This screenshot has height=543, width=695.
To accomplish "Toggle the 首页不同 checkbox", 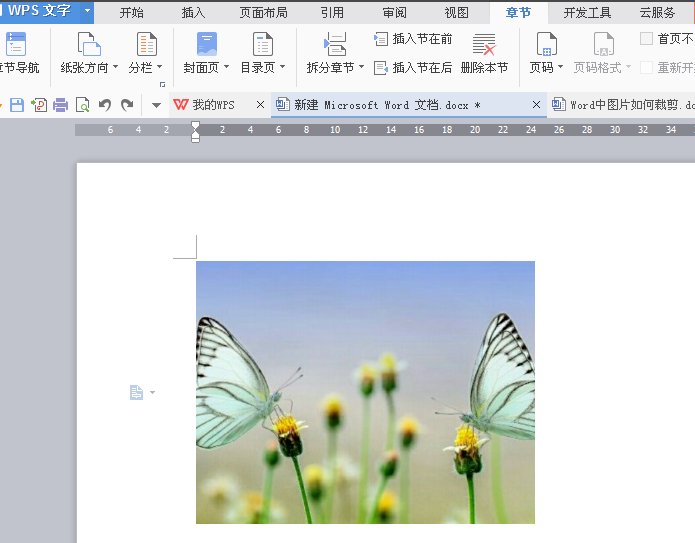I will (x=647, y=39).
